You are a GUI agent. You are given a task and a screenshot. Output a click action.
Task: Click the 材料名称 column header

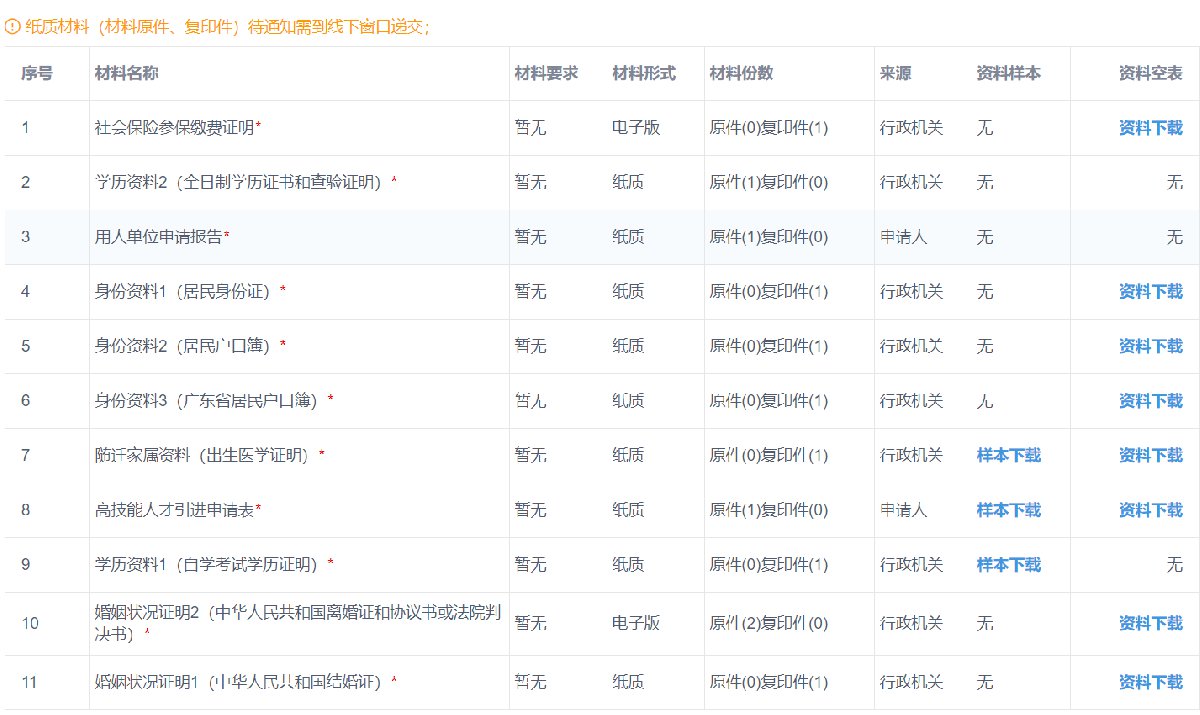126,73
